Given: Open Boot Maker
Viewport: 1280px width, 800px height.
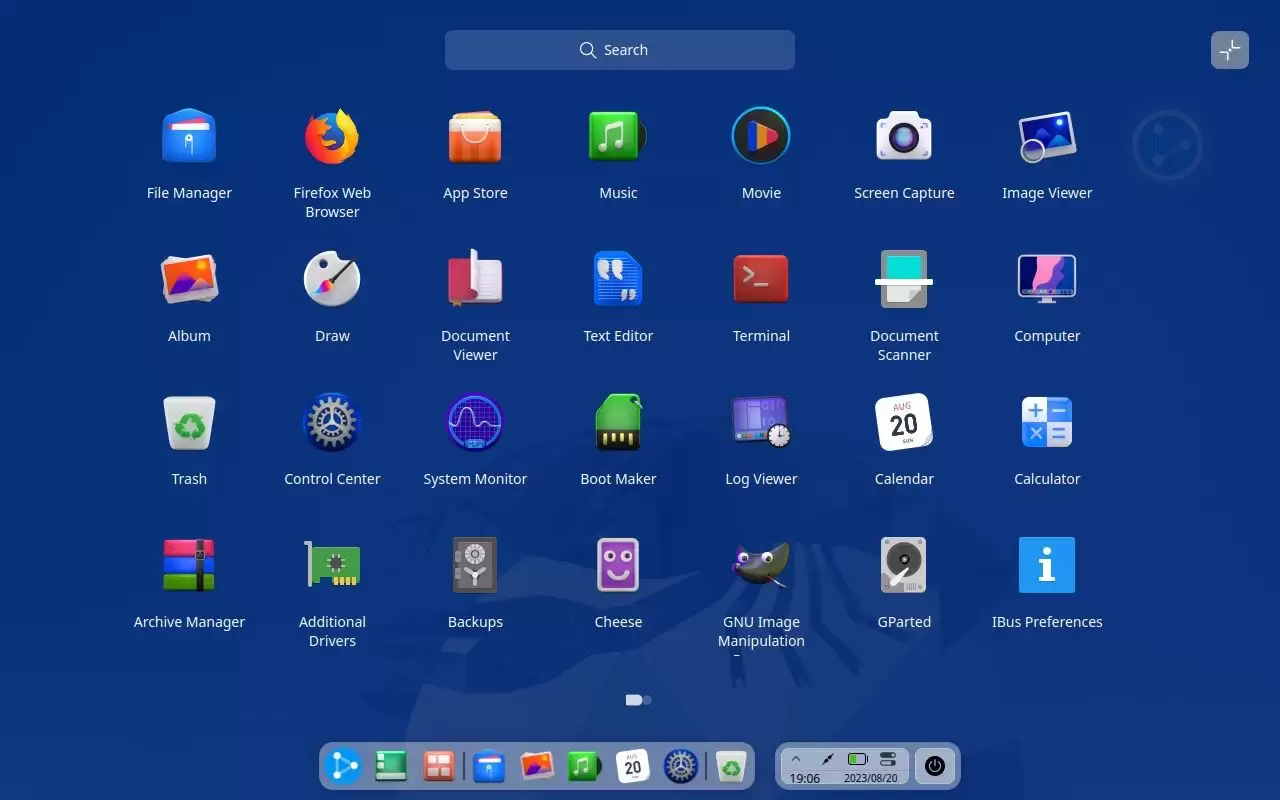Looking at the screenshot, I should (618, 421).
